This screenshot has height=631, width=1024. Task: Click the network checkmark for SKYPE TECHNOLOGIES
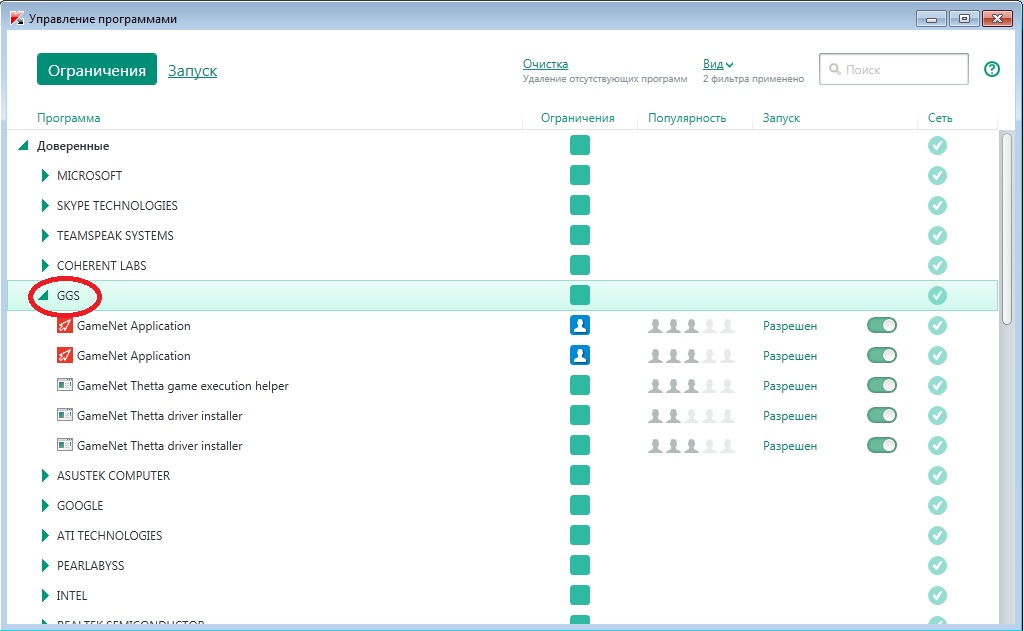point(937,206)
